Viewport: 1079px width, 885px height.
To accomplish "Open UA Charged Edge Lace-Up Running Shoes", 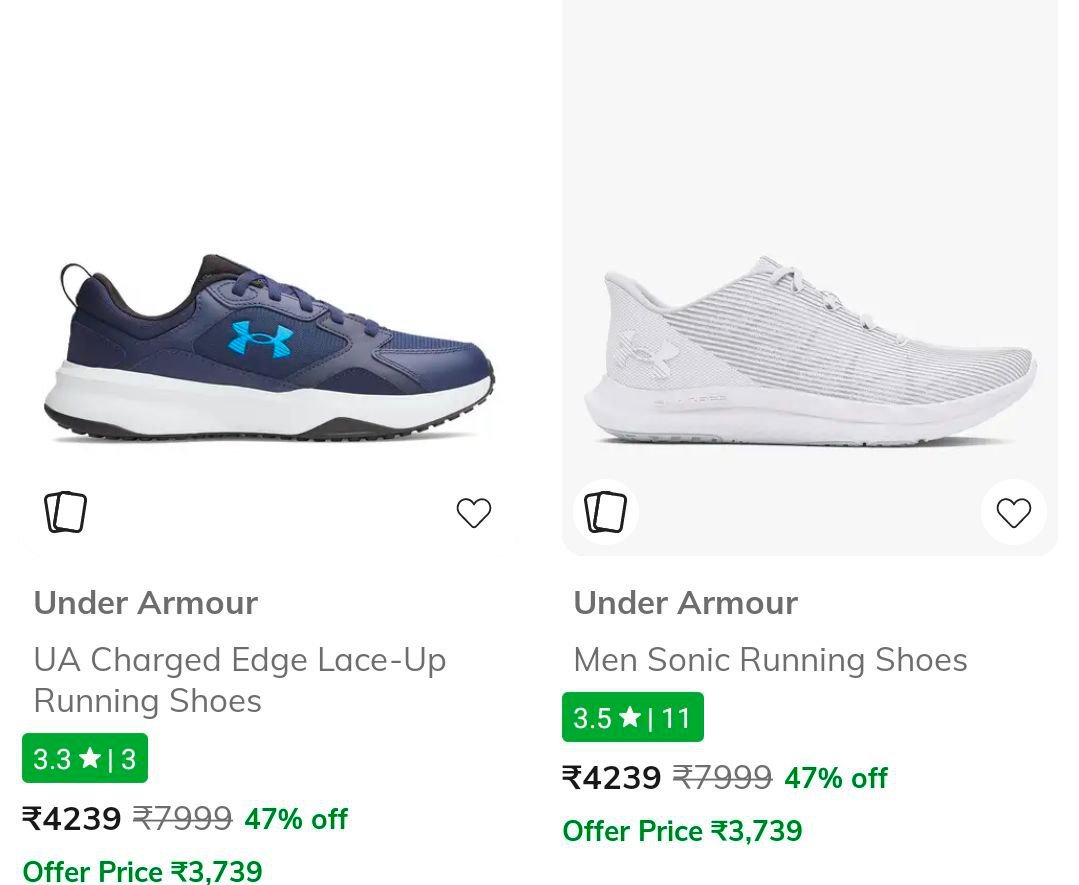I will click(240, 679).
